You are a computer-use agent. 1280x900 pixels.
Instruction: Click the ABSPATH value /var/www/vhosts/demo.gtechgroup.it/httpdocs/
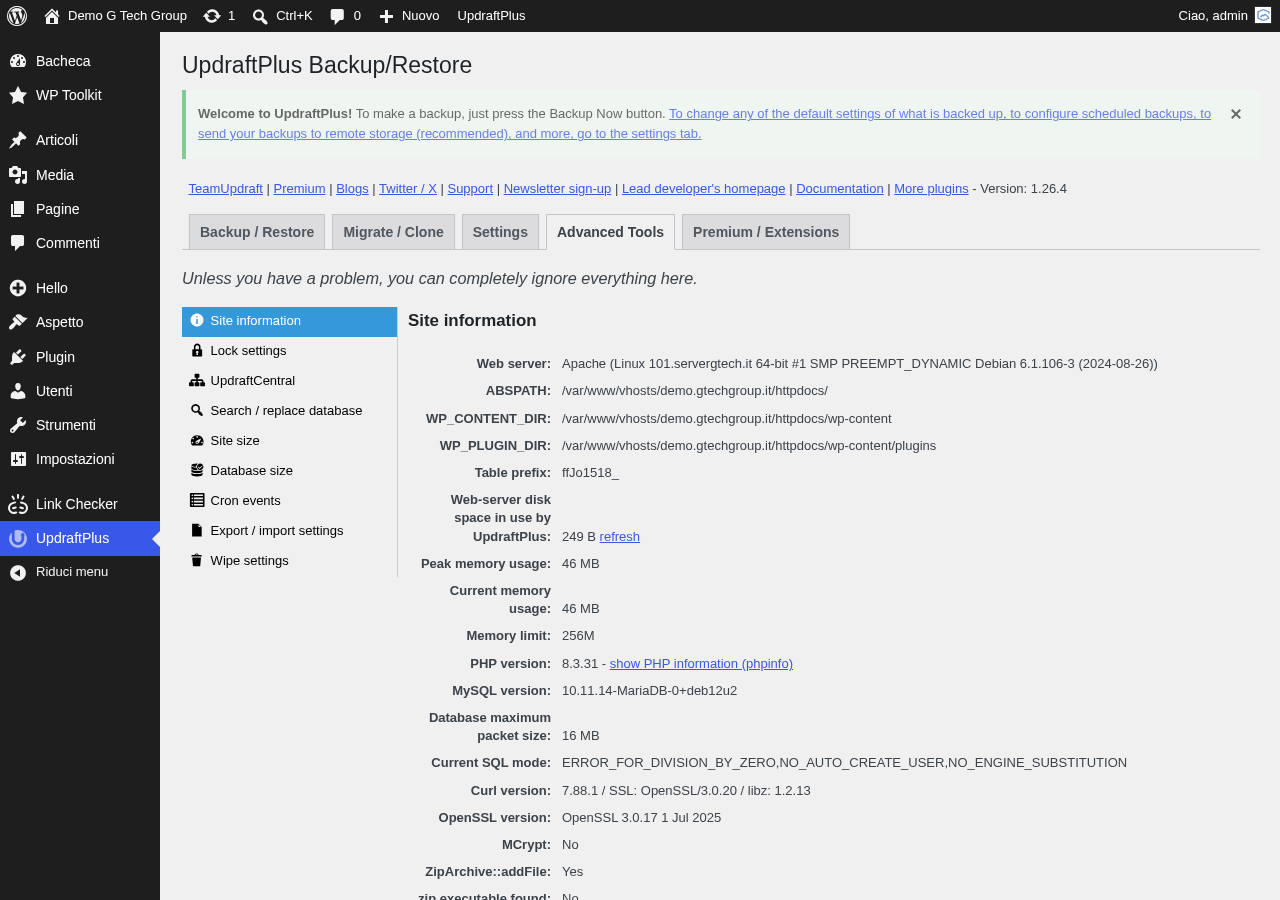point(695,391)
